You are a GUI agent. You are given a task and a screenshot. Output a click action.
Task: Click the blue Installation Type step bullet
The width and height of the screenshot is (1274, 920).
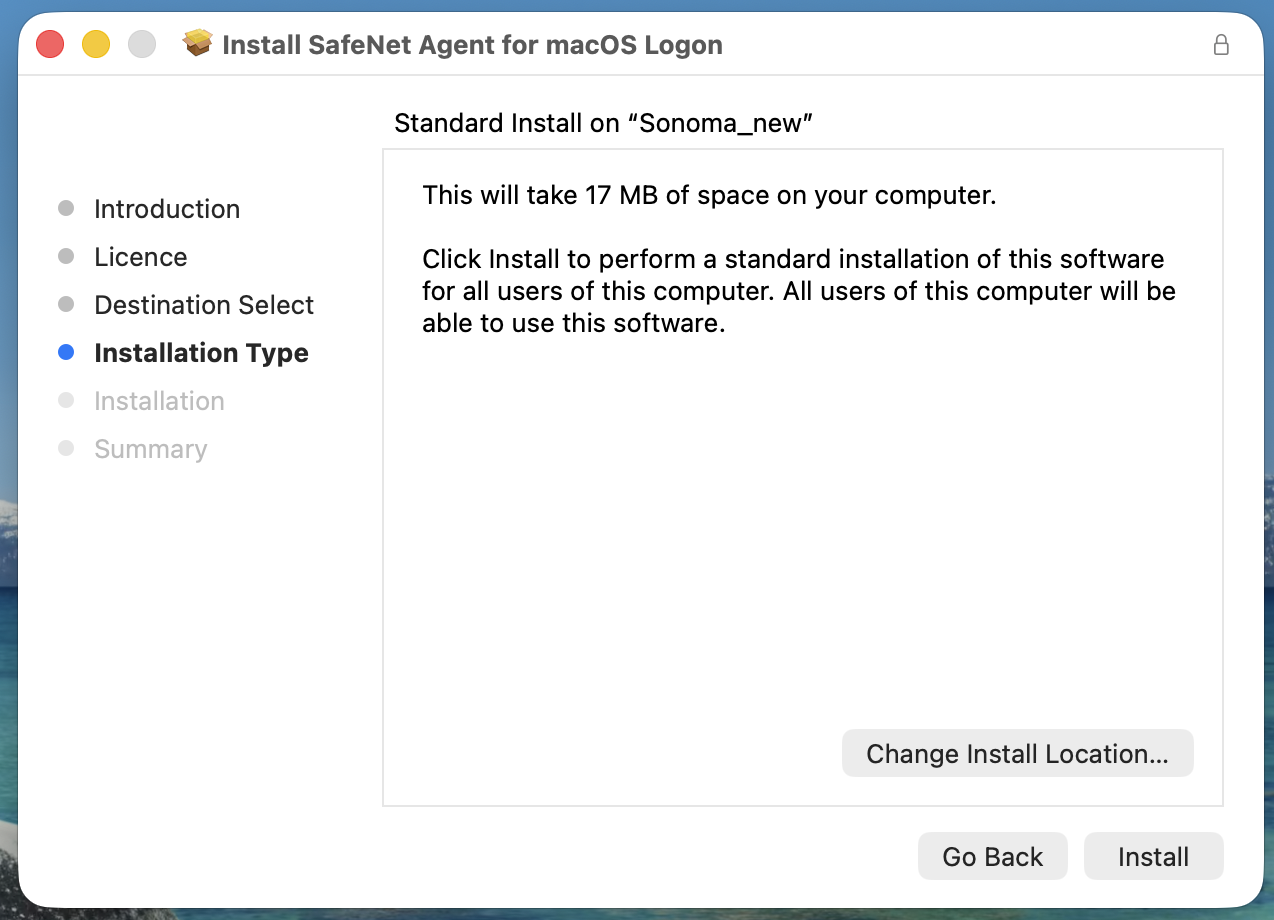click(x=66, y=352)
